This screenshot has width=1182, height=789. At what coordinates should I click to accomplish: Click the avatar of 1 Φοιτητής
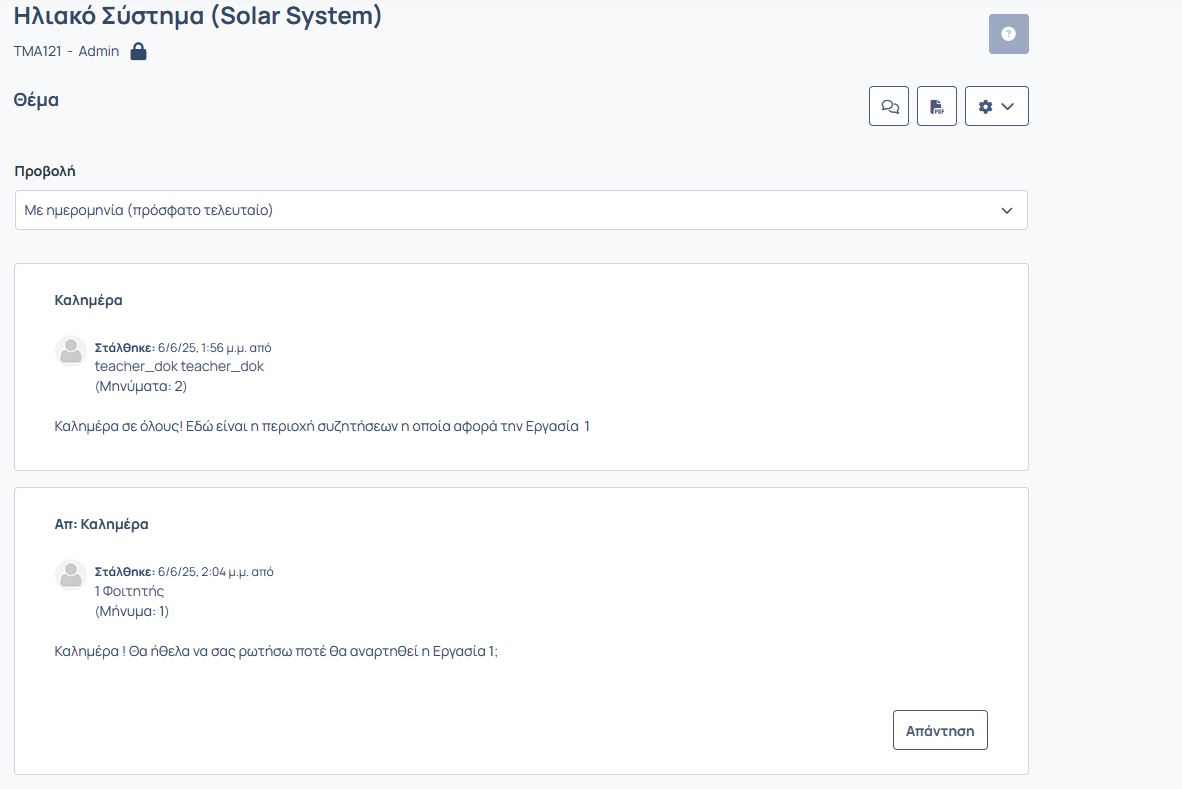pos(71,575)
